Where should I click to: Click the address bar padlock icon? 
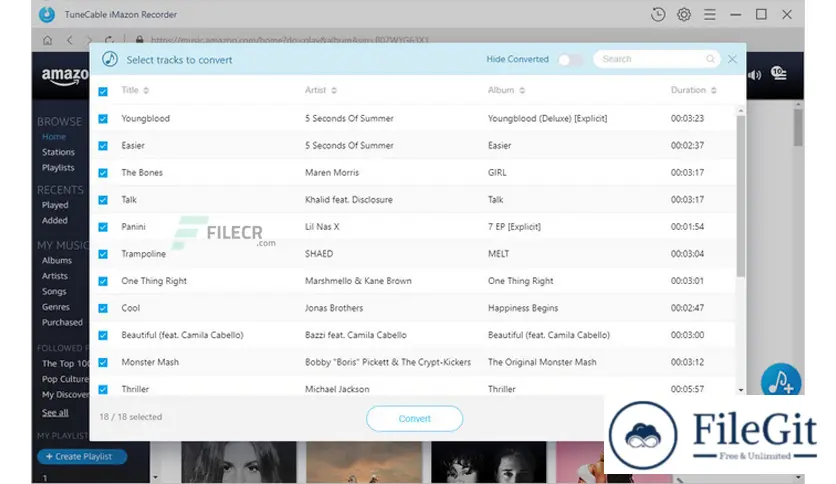click(x=139, y=40)
